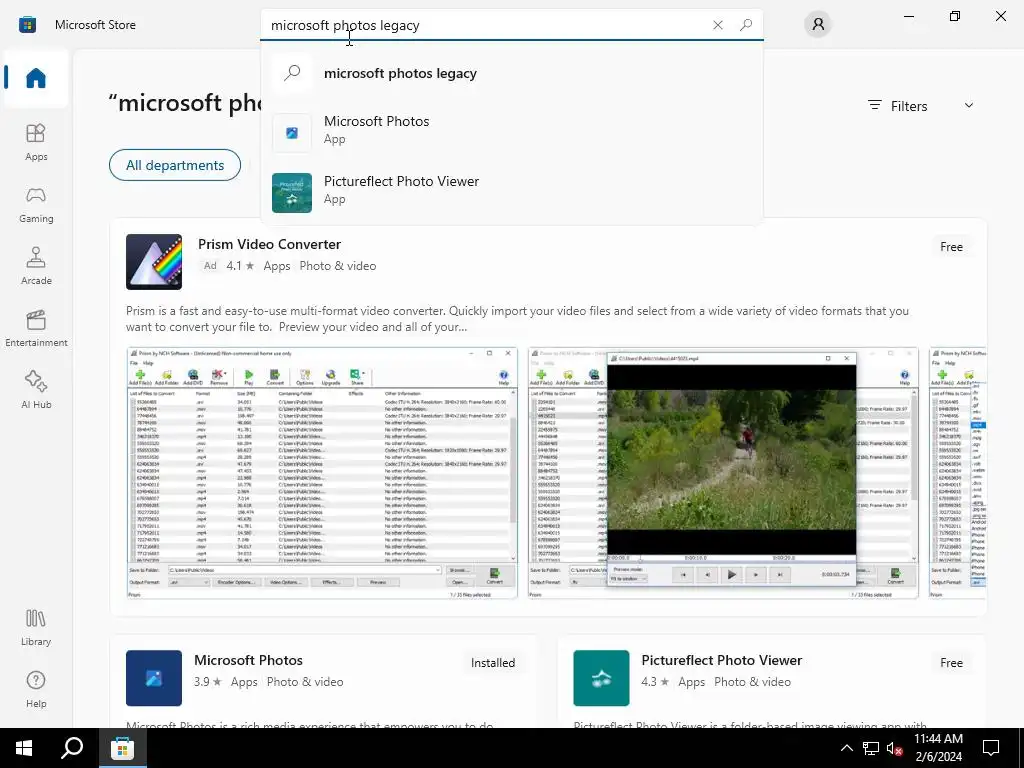Click the Pictureflect Photo Viewer result title

pos(722,660)
